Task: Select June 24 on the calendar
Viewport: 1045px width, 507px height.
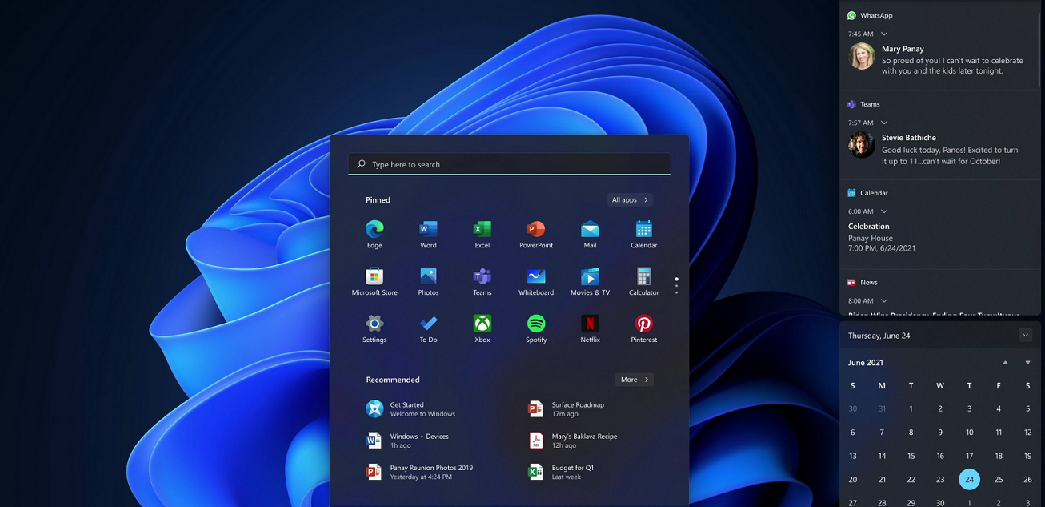Action: [969, 480]
